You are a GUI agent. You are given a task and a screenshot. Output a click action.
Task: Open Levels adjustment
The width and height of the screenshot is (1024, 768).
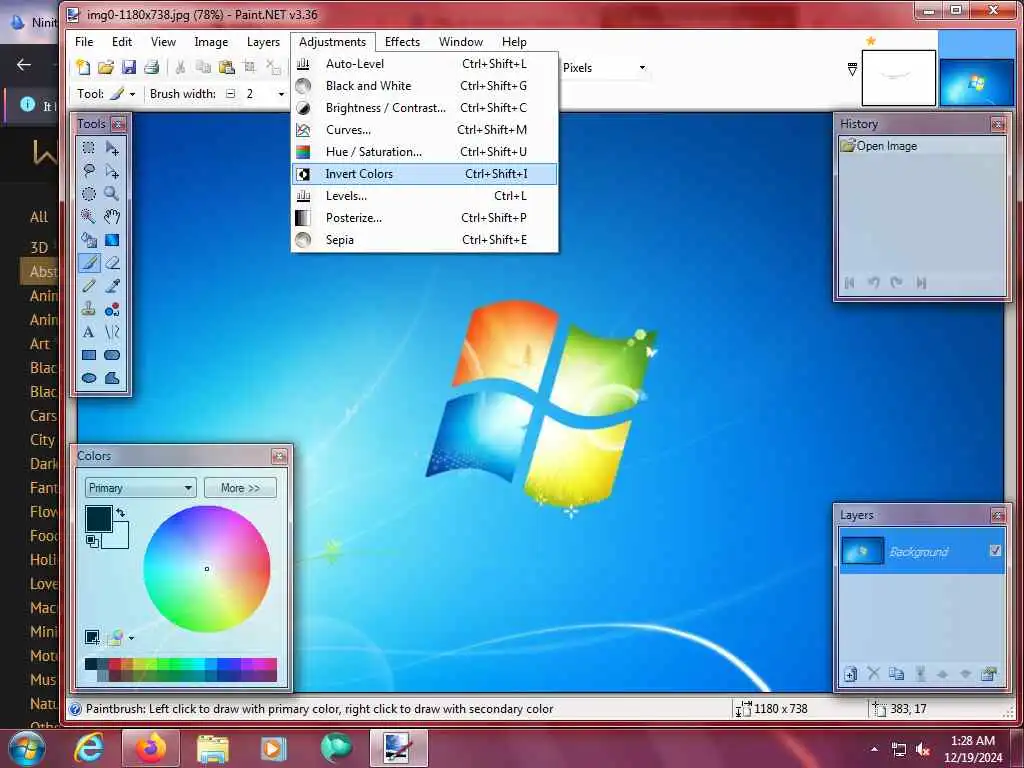click(424, 196)
